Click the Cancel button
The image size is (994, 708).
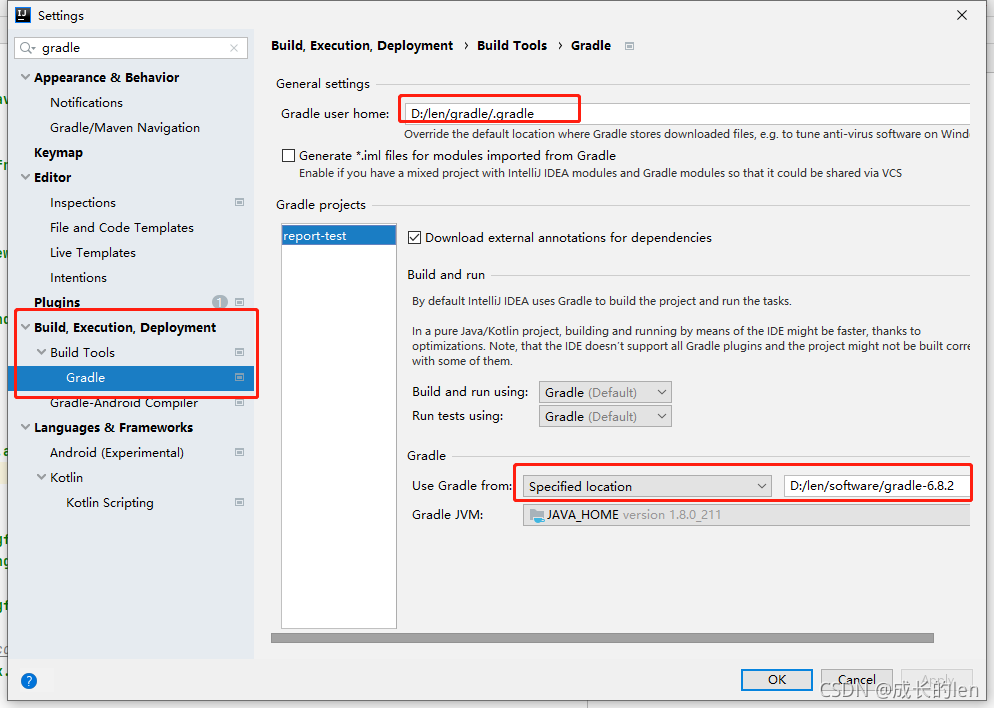[x=856, y=679]
